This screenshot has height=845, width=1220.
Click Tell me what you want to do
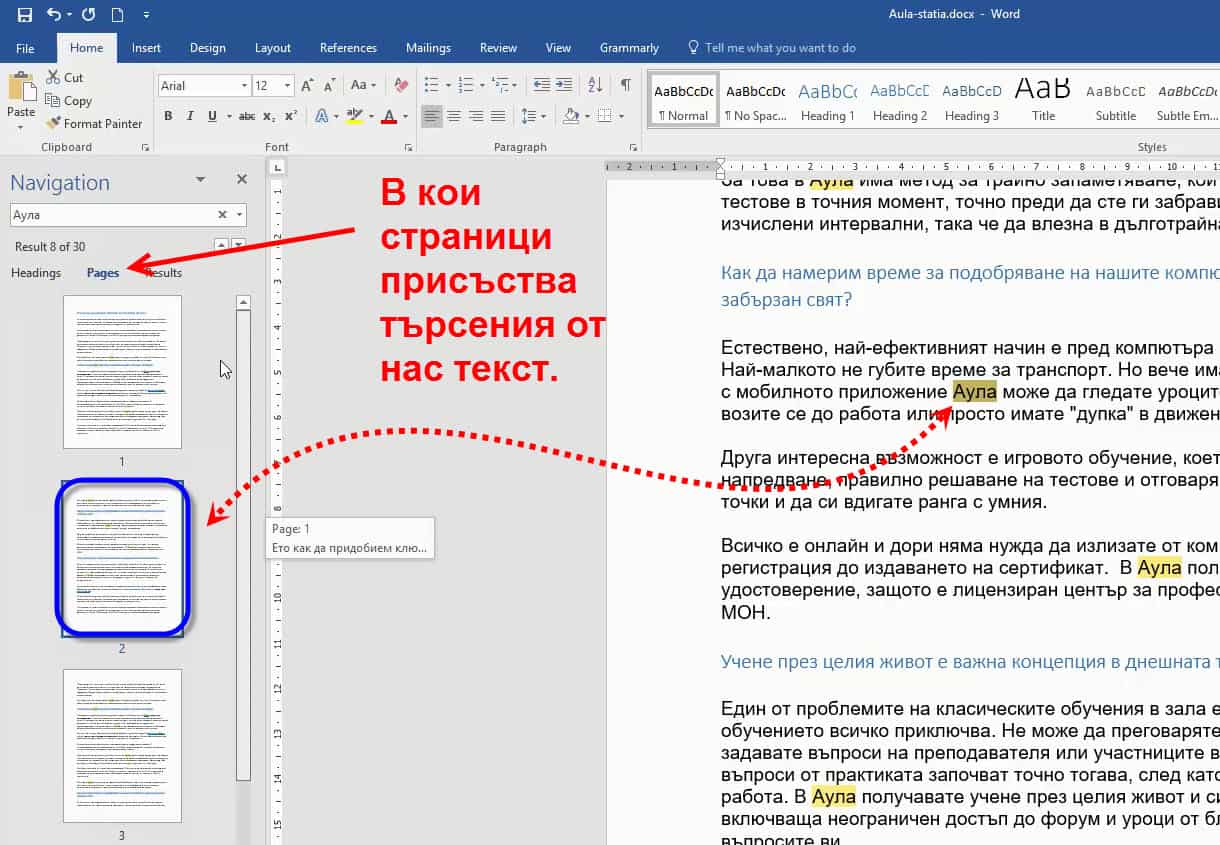point(772,48)
